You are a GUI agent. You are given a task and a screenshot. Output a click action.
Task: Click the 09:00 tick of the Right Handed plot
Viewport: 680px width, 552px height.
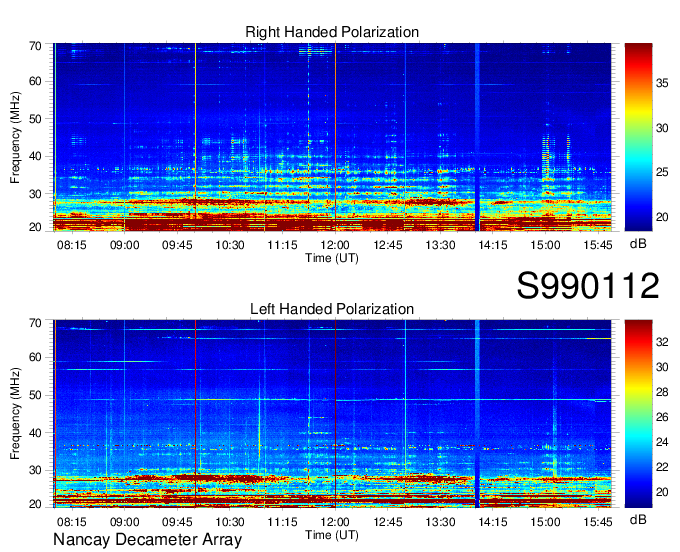click(x=124, y=245)
